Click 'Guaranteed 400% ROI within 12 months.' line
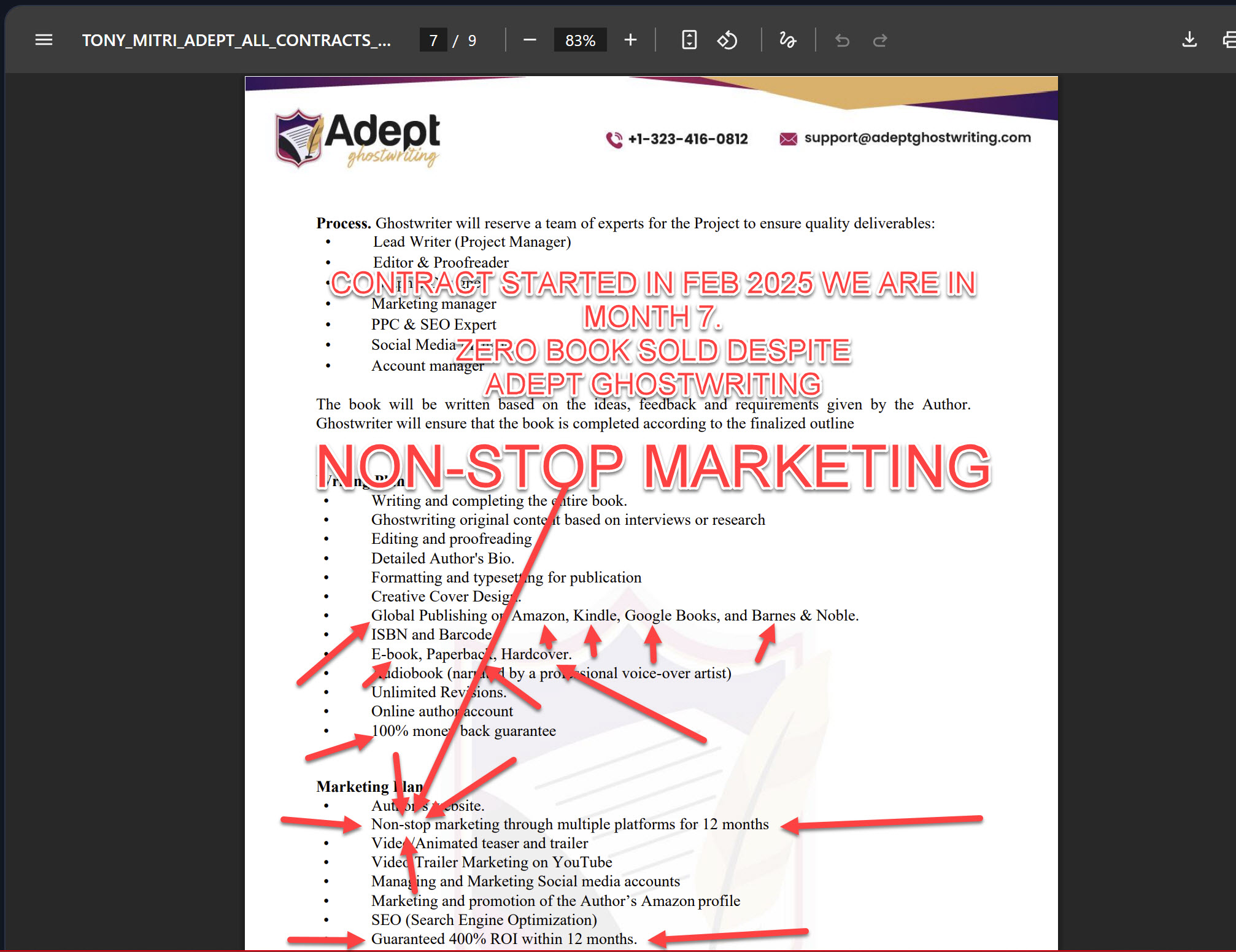1236x952 pixels. tap(504, 939)
